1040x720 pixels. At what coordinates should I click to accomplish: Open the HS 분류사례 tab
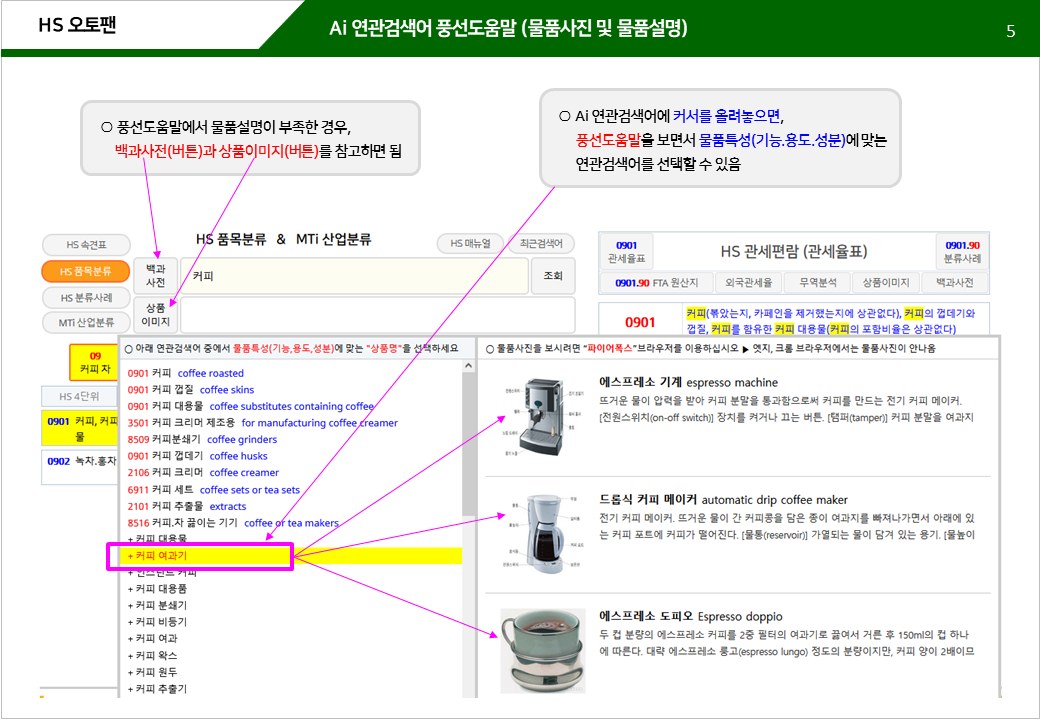click(x=86, y=298)
